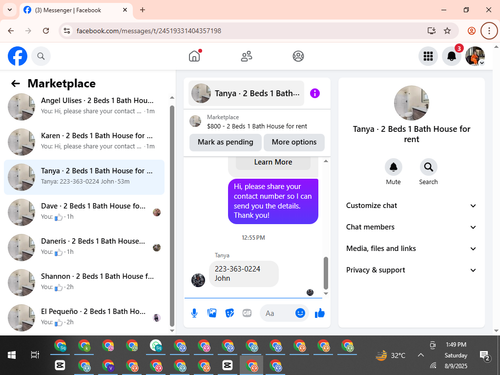The width and height of the screenshot is (500, 375).
Task: Open Task View on taskbar
Action: [x=35, y=355]
